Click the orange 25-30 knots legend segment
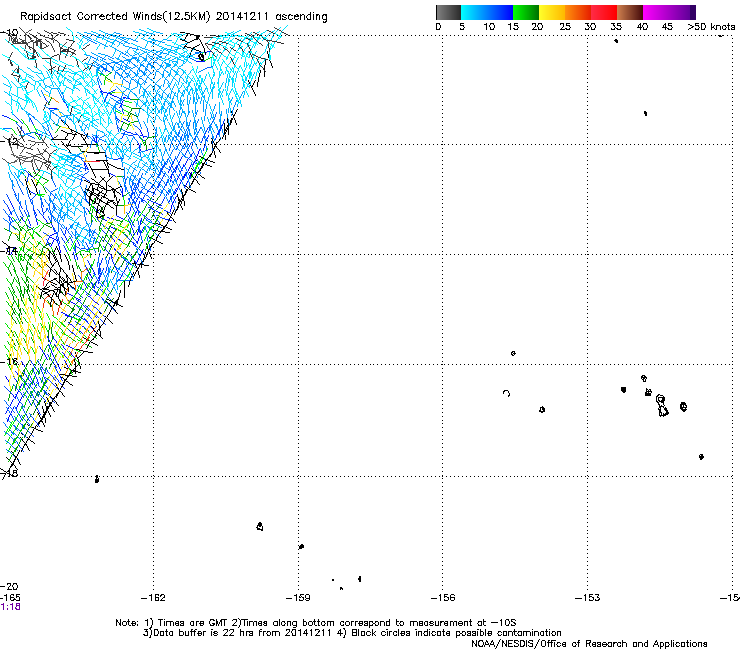The image size is (740, 650). (x=578, y=12)
